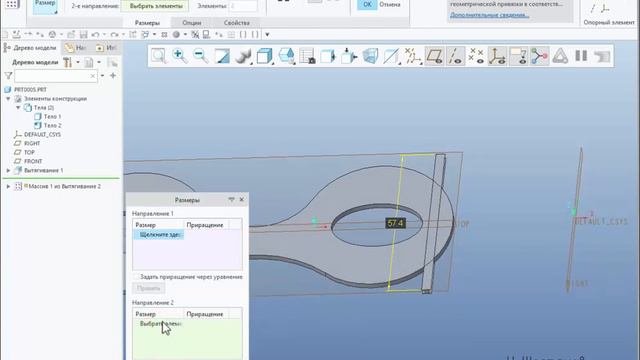
Task: Click the pause simulation icon
Action: [581, 56]
